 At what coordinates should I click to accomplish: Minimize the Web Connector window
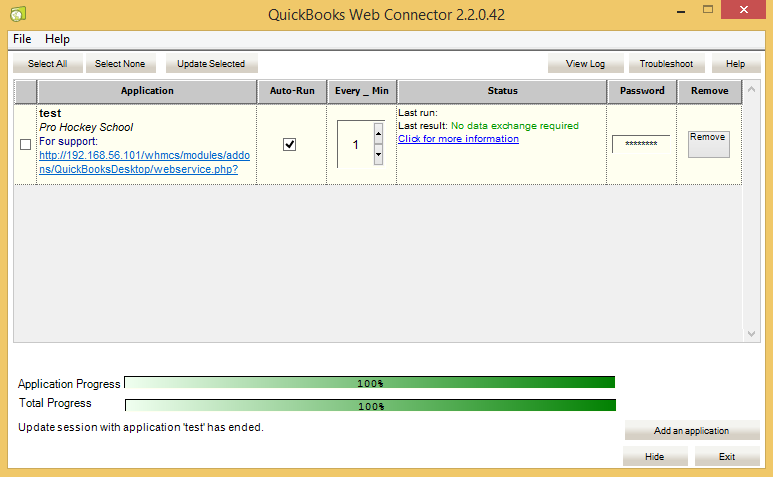tap(681, 11)
